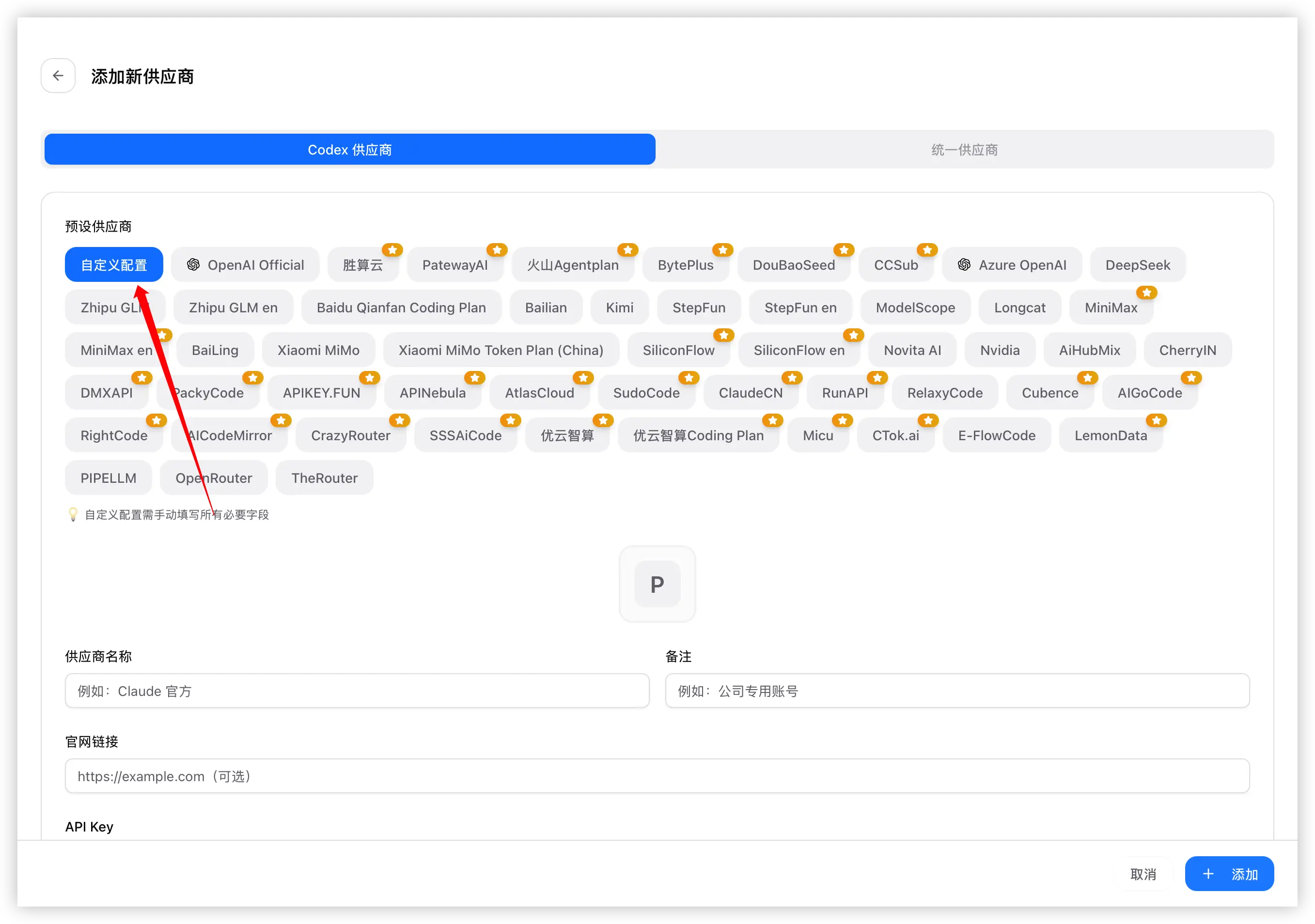Choose the Azure OpenAI preset
This screenshot has width=1315, height=924.
point(1012,264)
